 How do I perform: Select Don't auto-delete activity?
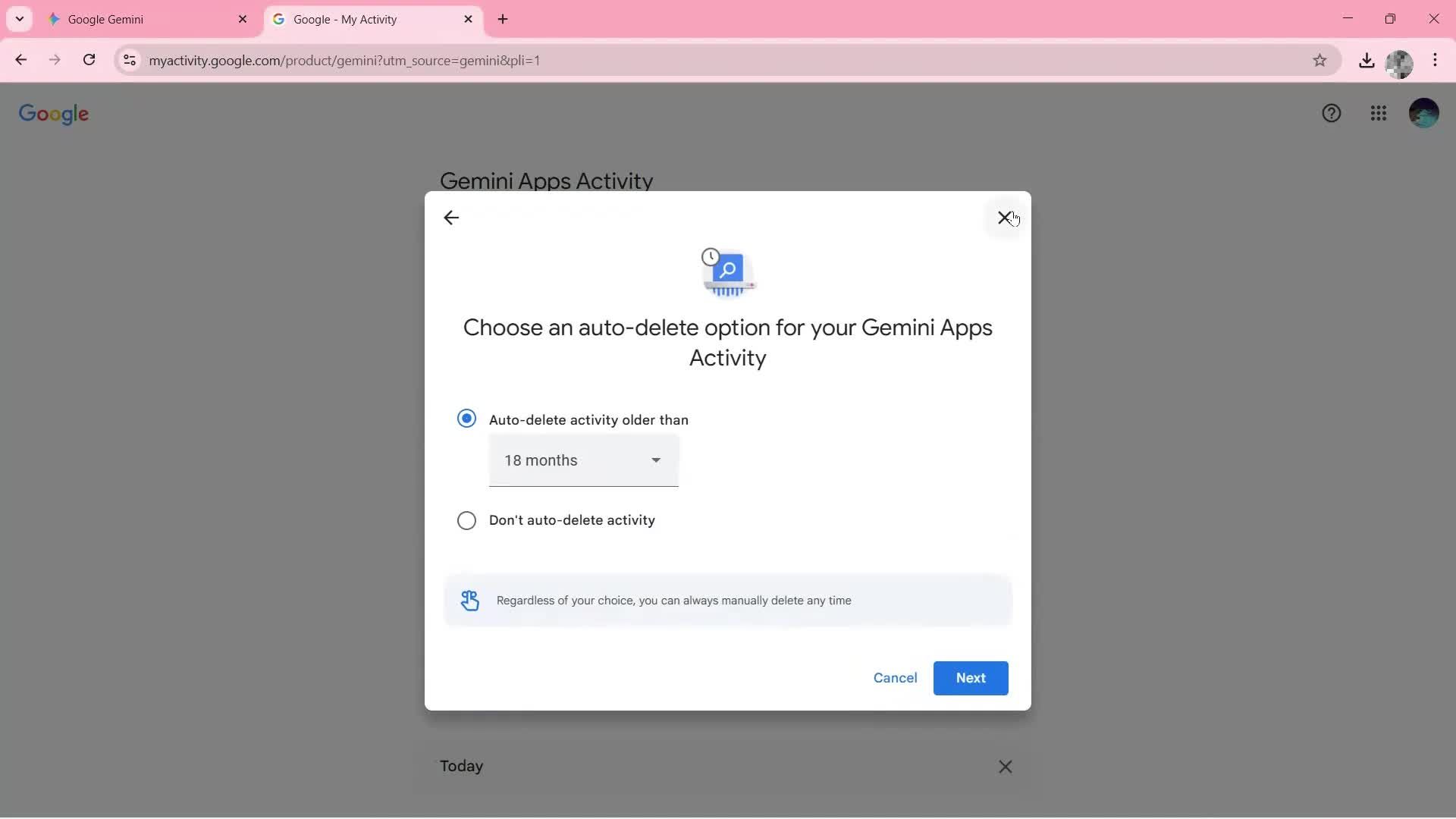(x=467, y=520)
